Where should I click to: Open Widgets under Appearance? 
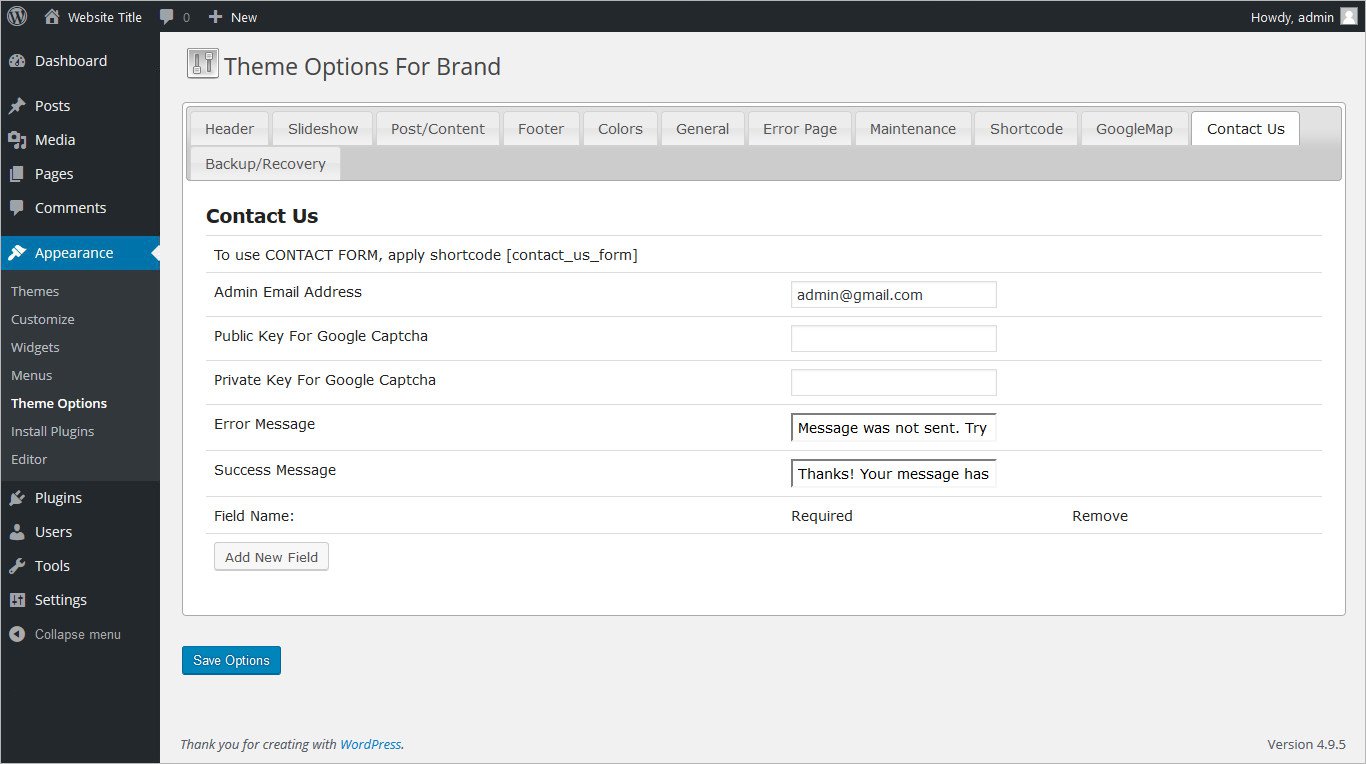[x=35, y=347]
